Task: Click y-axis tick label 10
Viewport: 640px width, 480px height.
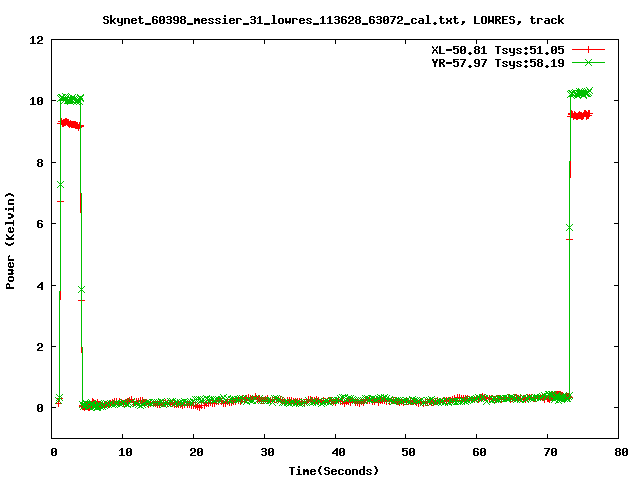Action: [36, 101]
